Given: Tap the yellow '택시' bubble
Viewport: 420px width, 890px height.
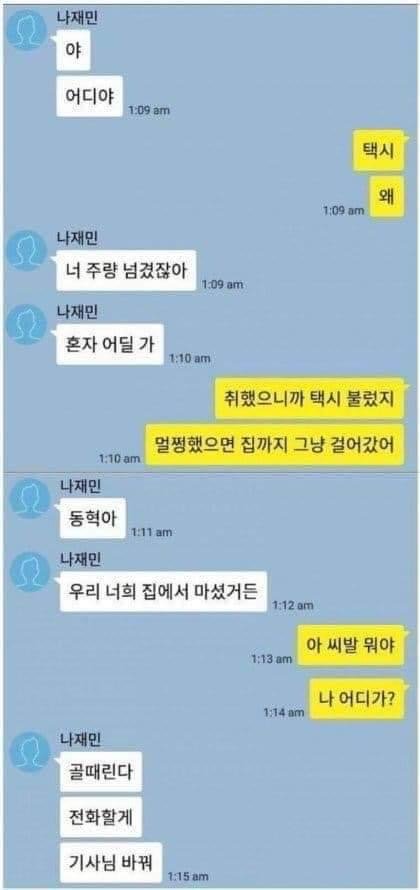Looking at the screenshot, I should (378, 150).
